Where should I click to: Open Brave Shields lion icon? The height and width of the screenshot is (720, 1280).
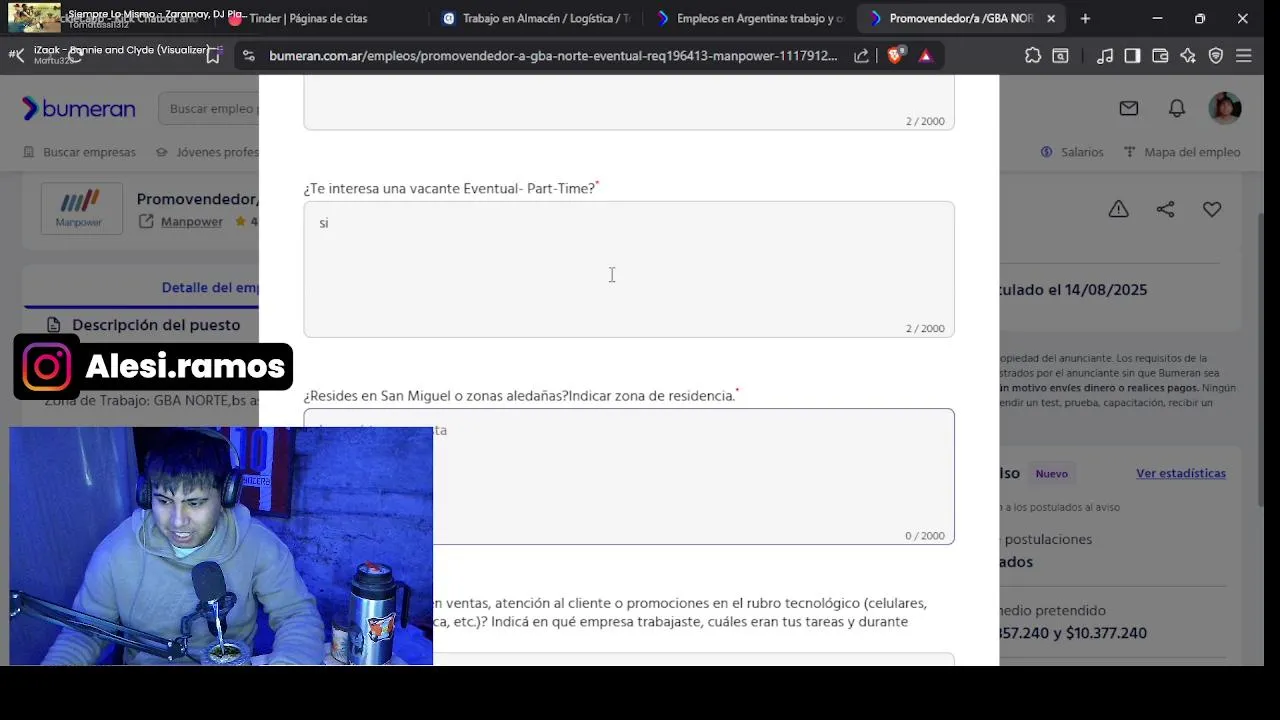pos(895,56)
